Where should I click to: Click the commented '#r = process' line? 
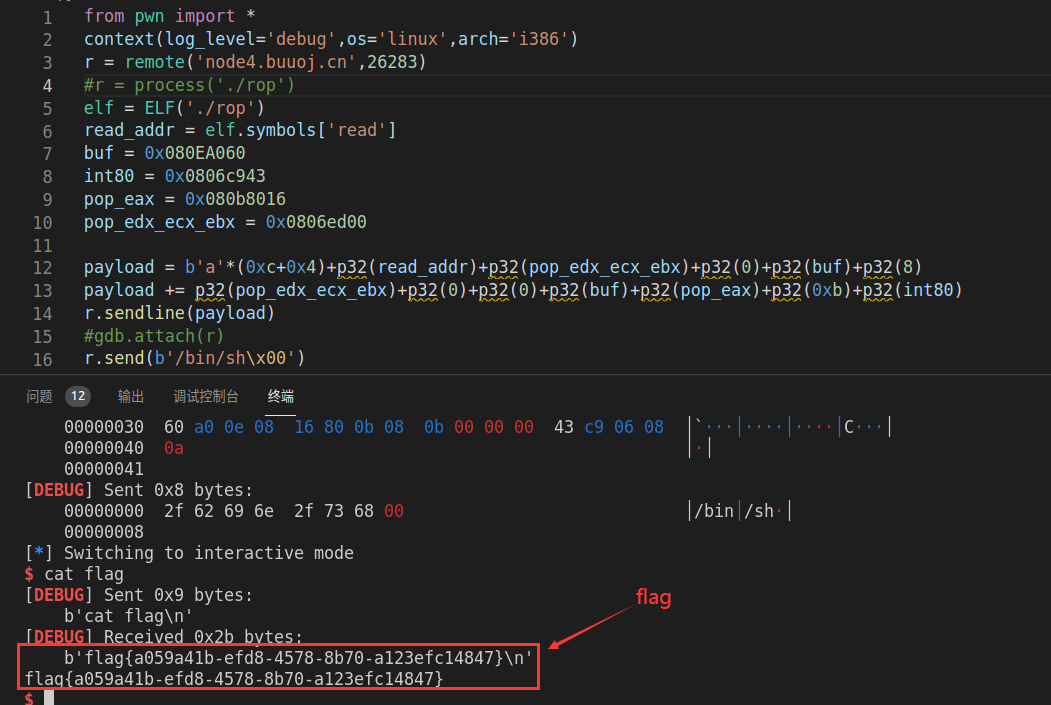[189, 85]
